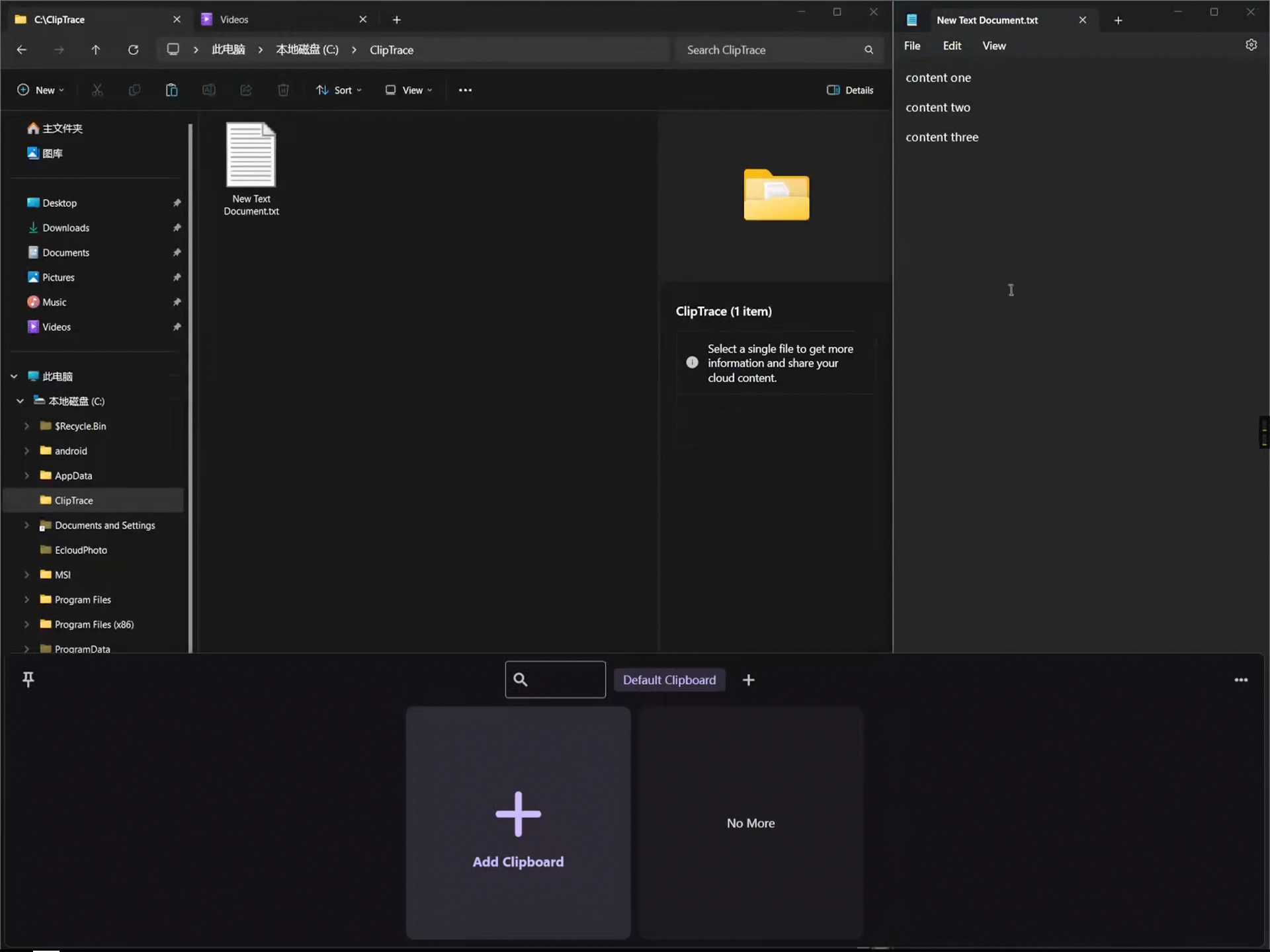The width and height of the screenshot is (1270, 952).
Task: Select ClipTrace breadcrumb segment
Action: coord(392,50)
